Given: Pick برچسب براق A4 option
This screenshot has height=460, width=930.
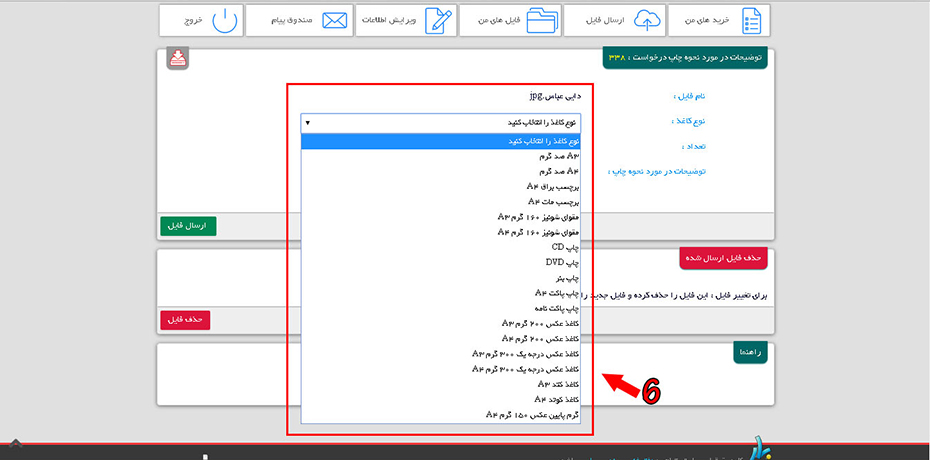Looking at the screenshot, I should click(553, 186).
